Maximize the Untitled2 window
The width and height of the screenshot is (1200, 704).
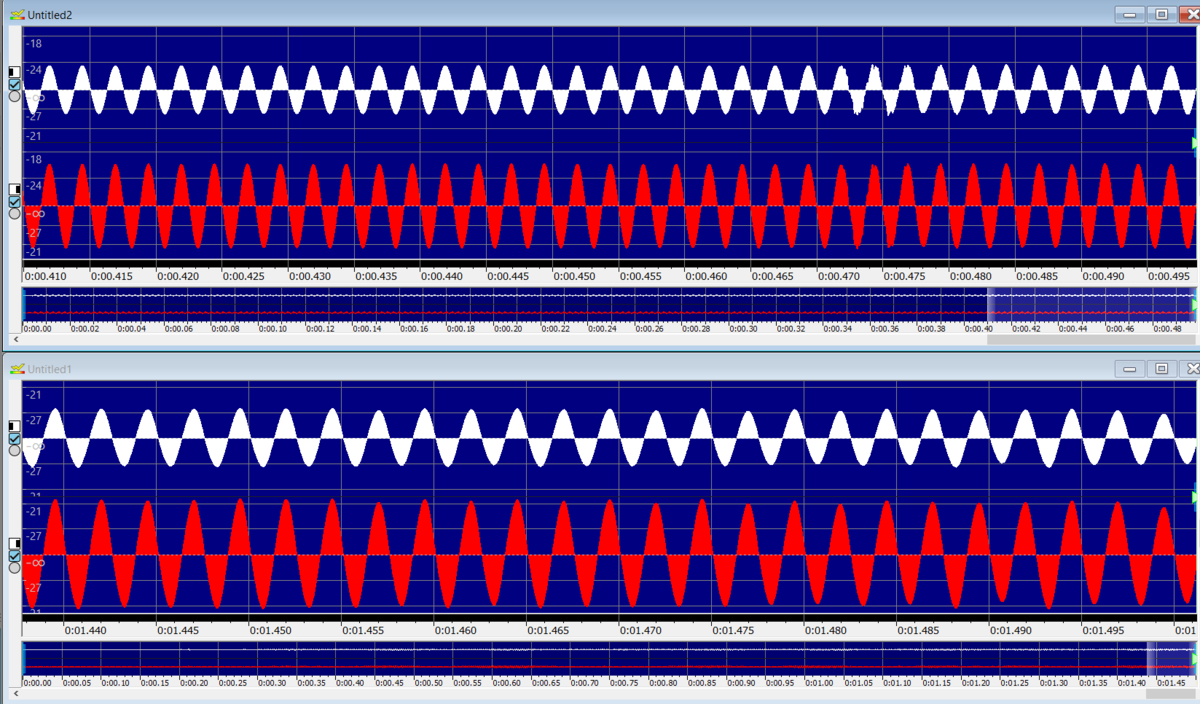1161,14
